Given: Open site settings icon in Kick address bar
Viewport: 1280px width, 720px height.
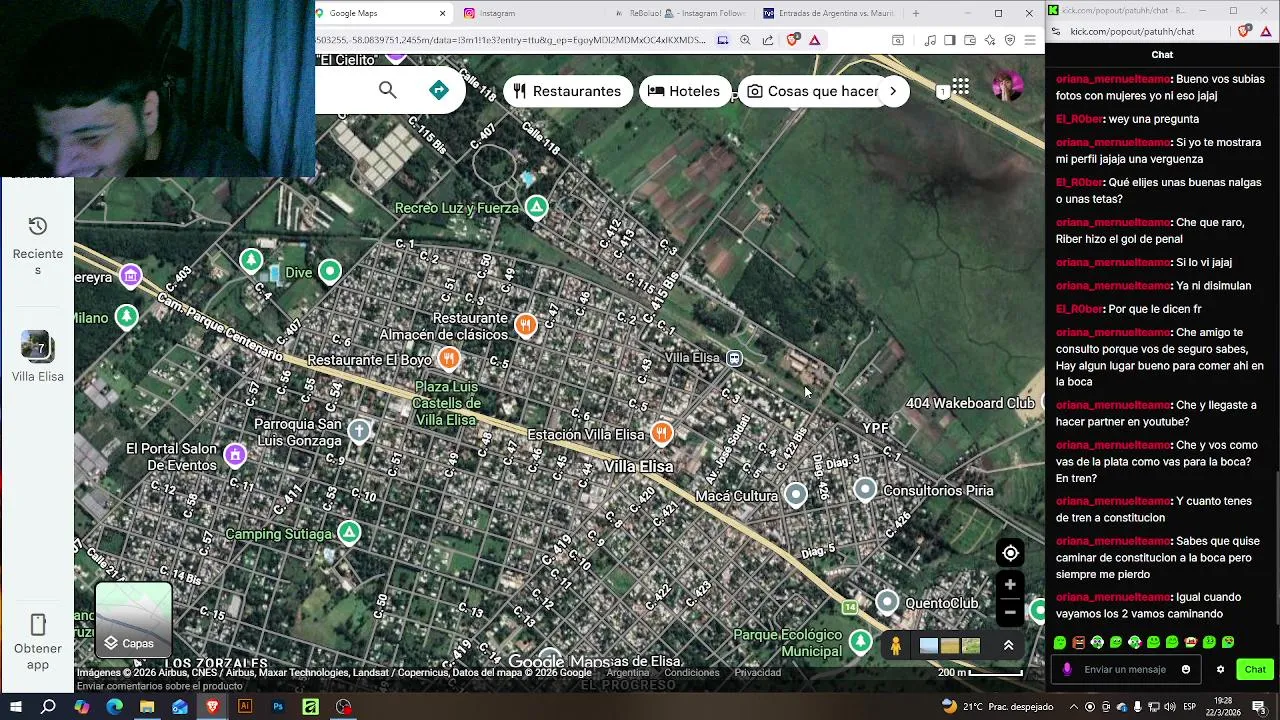Looking at the screenshot, I should 1057,31.
